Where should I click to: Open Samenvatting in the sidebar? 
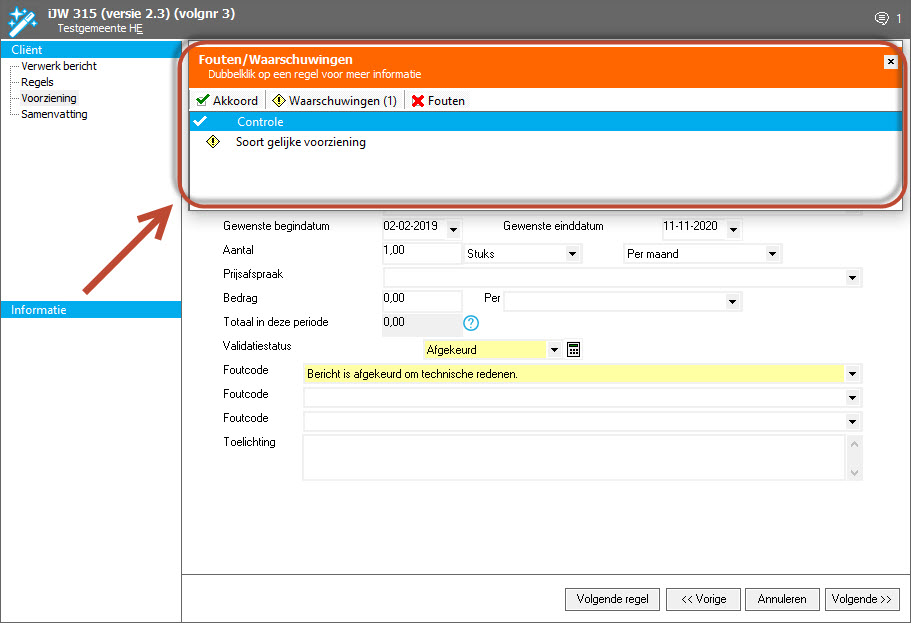(54, 114)
